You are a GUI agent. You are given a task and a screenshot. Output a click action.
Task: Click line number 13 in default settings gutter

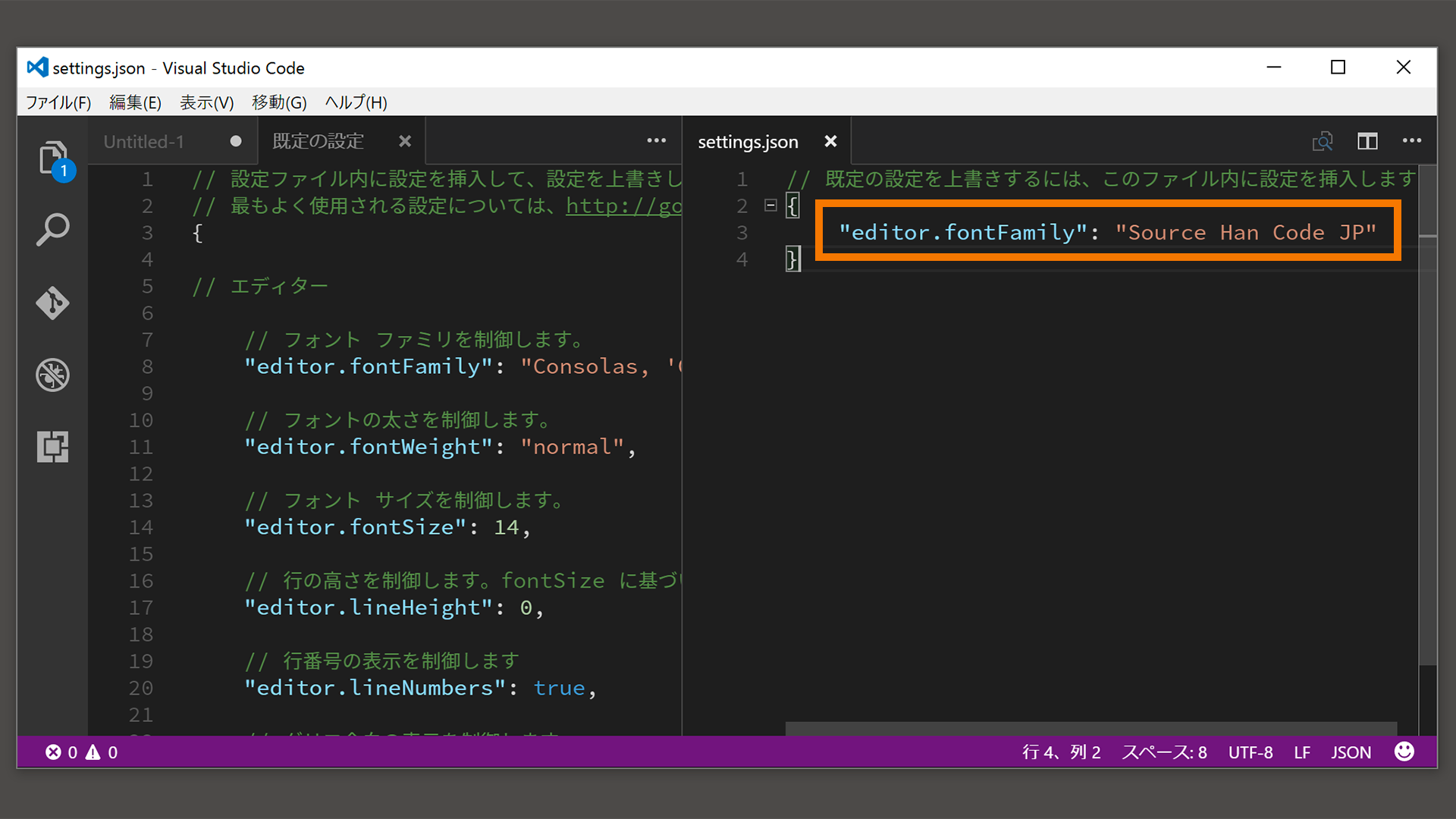point(141,500)
